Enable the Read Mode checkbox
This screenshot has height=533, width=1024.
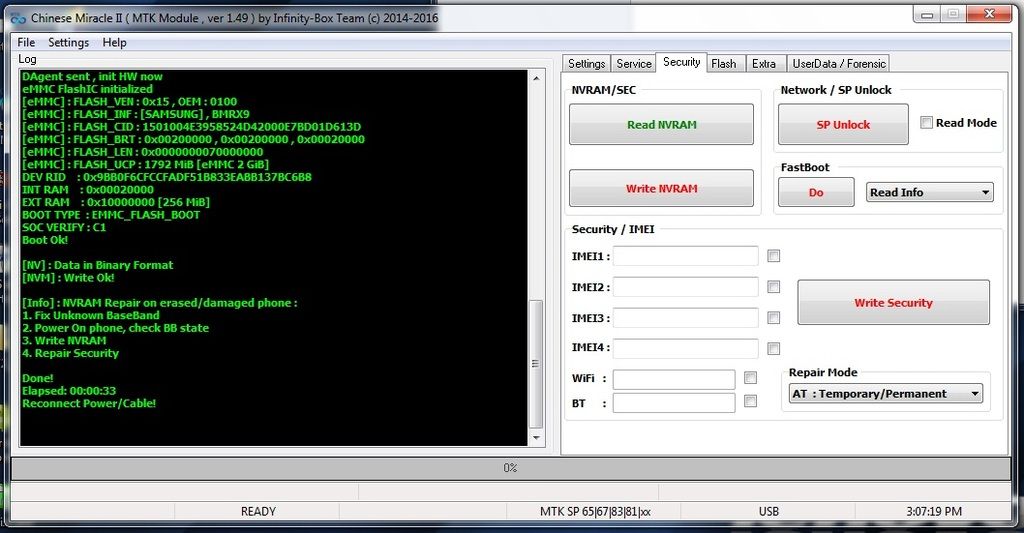pos(927,123)
